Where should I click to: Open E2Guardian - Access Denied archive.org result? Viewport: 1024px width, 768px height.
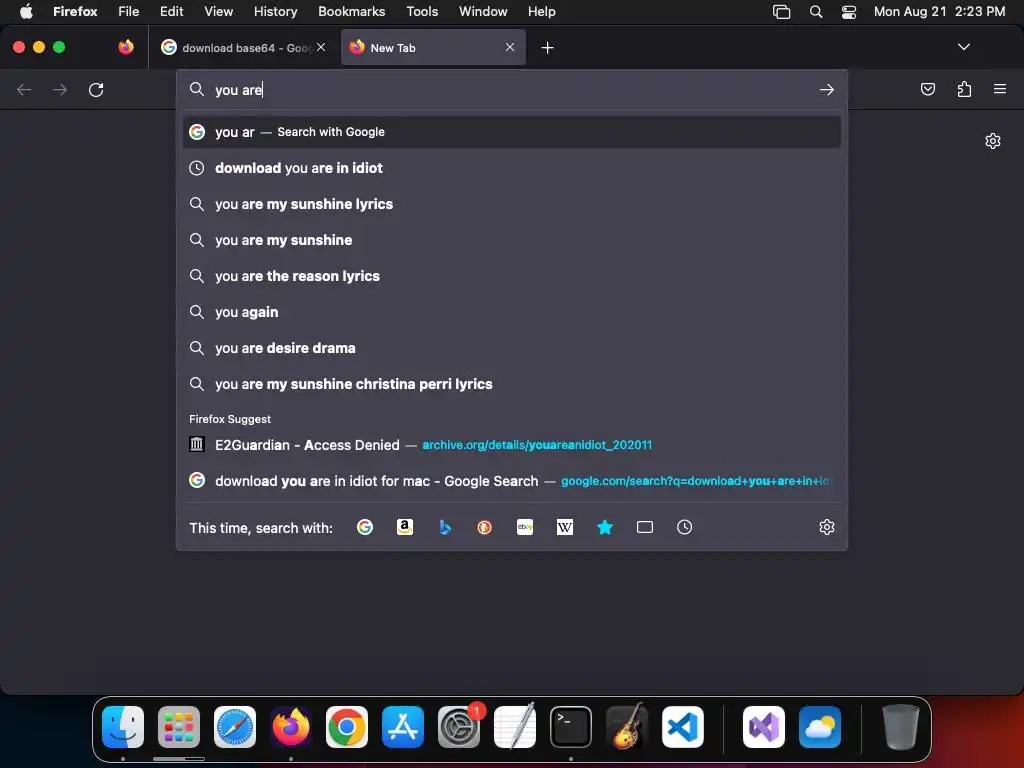512,445
